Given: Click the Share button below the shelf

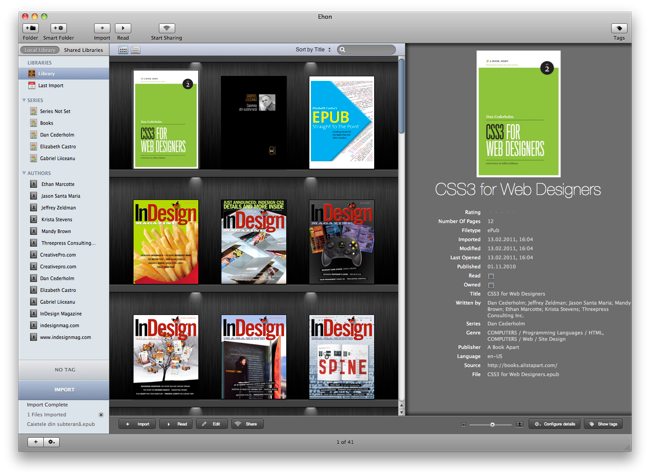Looking at the screenshot, I should [x=247, y=424].
